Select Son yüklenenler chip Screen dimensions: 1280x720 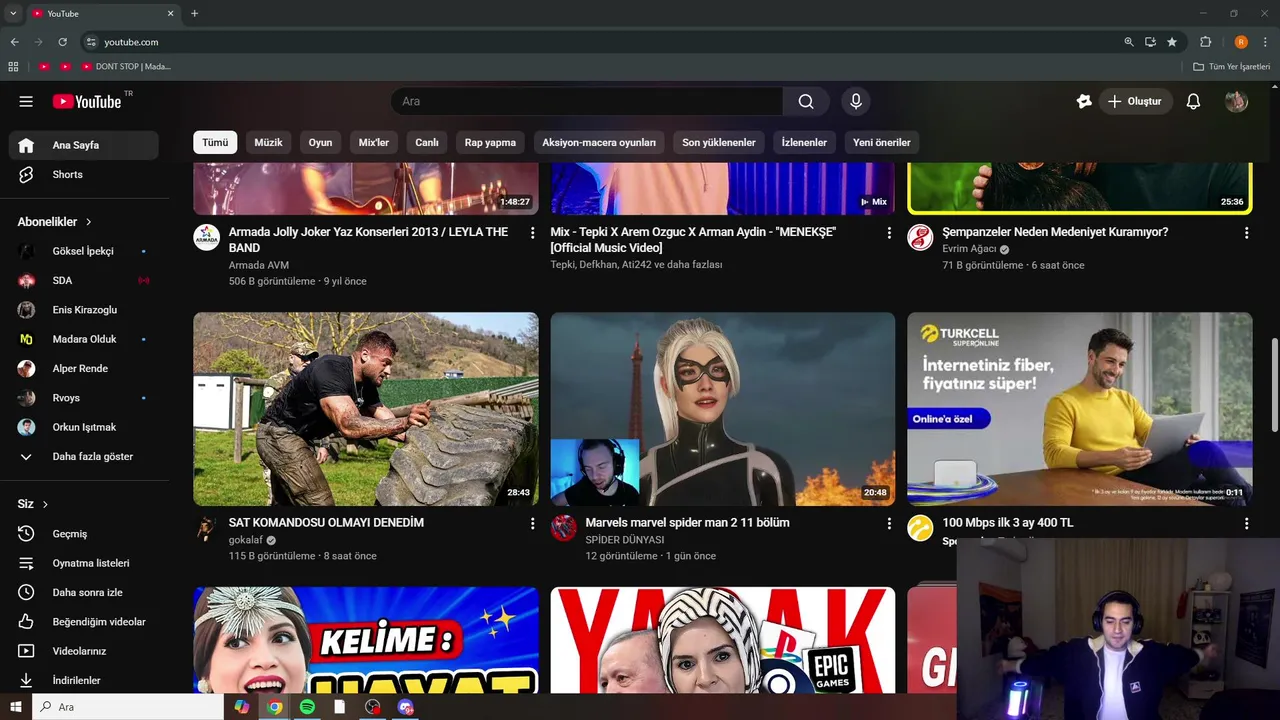[719, 142]
